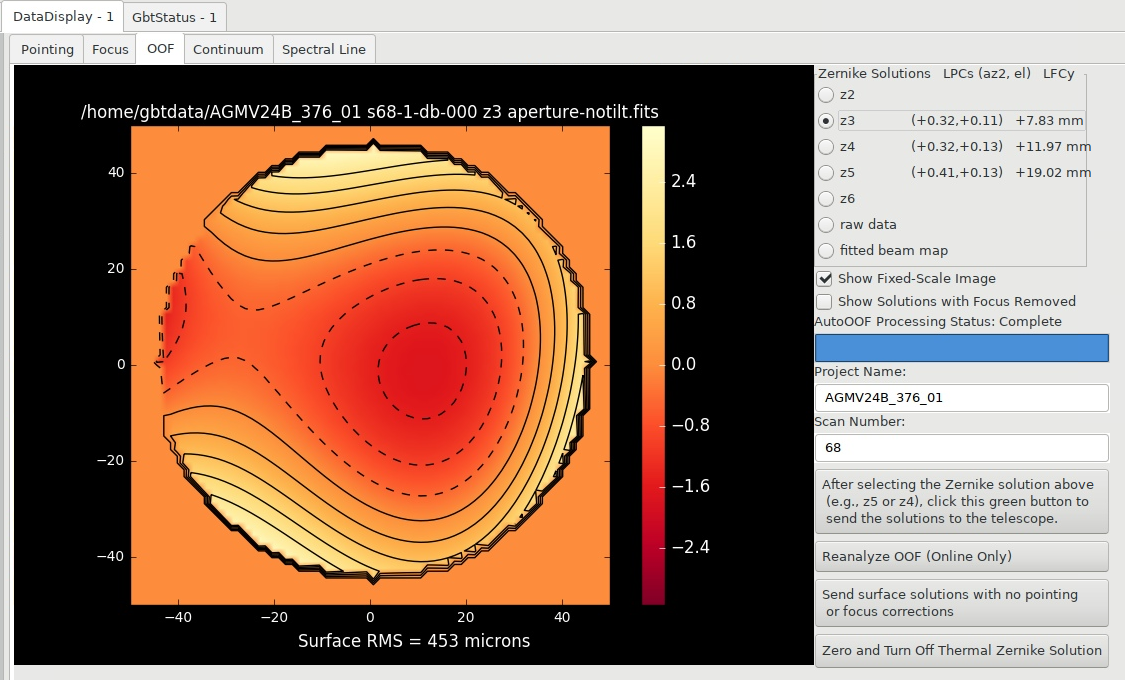Open the Continuum tab
Image resolution: width=1125 pixels, height=680 pixels.
tap(228, 49)
